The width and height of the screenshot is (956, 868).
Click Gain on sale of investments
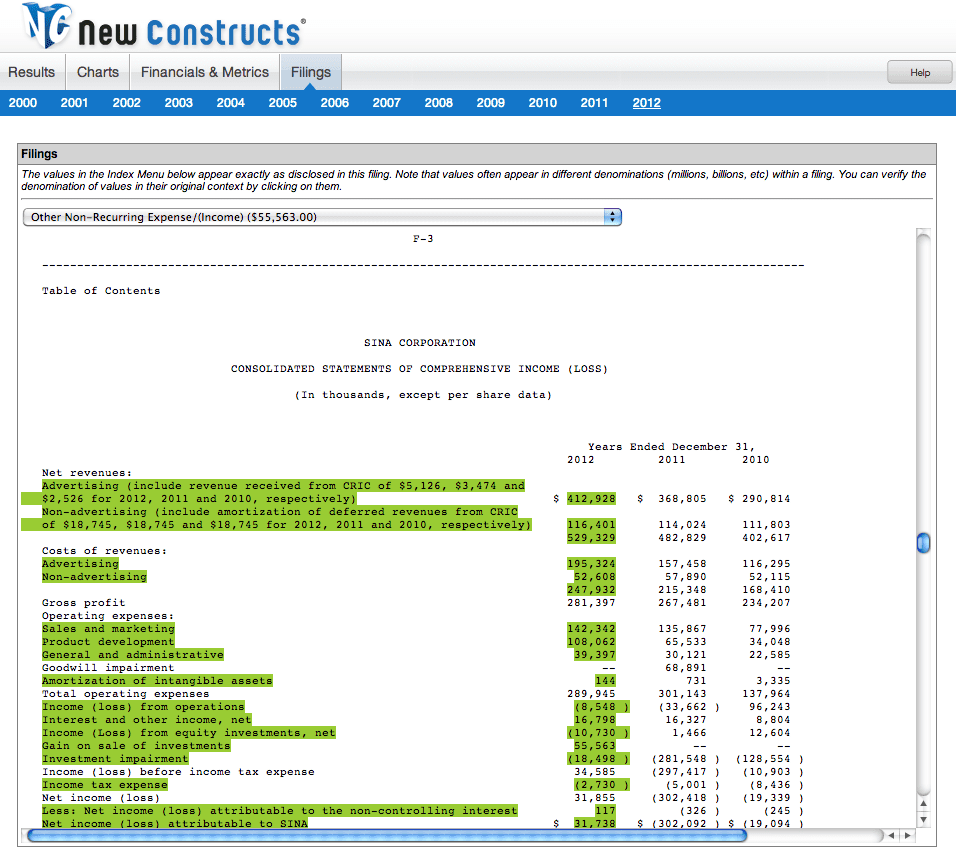tap(136, 745)
